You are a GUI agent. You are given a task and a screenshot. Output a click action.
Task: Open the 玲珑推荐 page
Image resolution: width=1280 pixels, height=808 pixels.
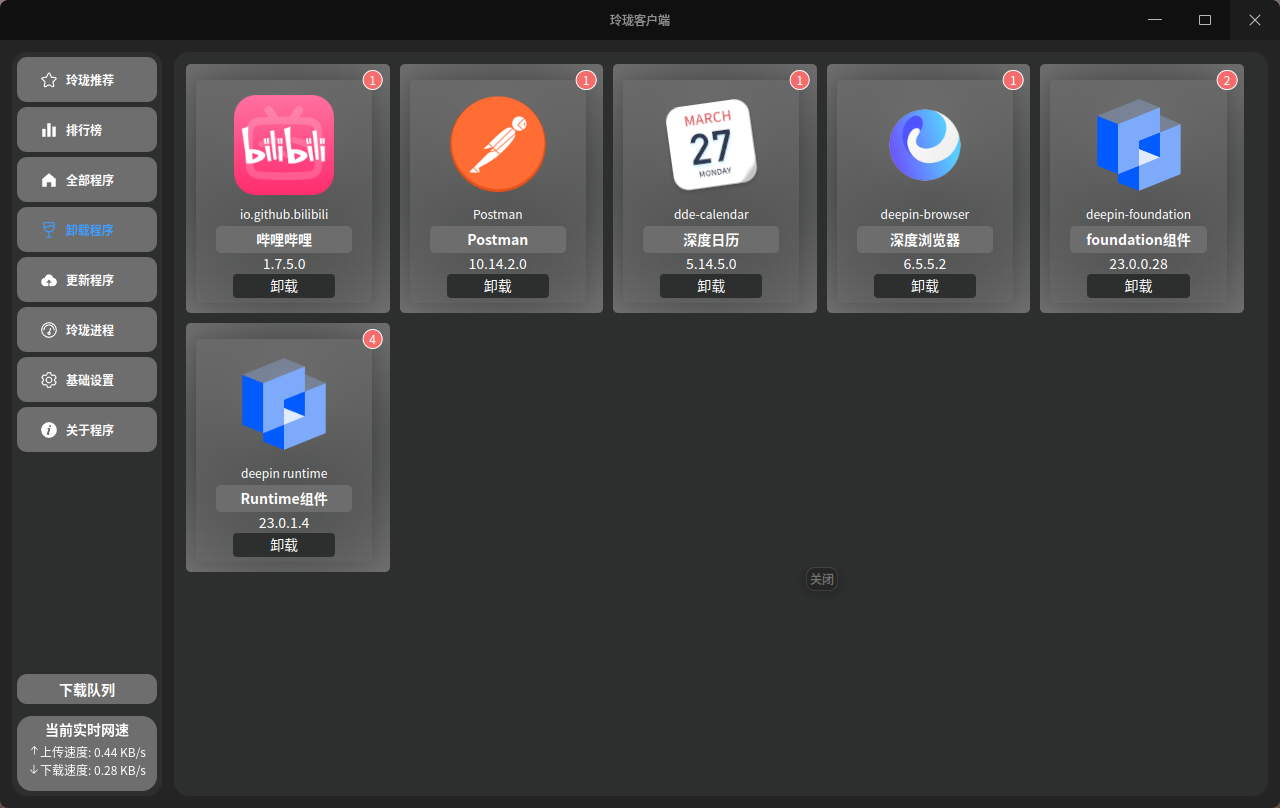tap(87, 80)
